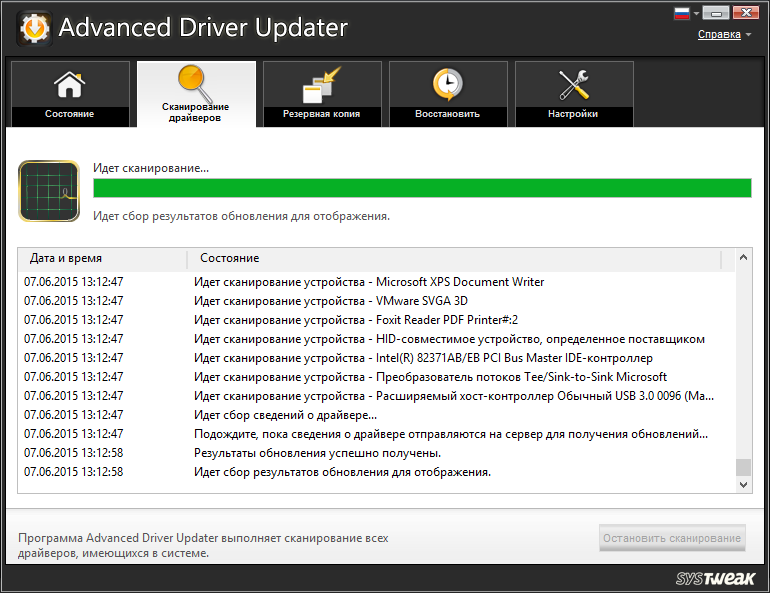Click the green scan progress bar

[422, 188]
